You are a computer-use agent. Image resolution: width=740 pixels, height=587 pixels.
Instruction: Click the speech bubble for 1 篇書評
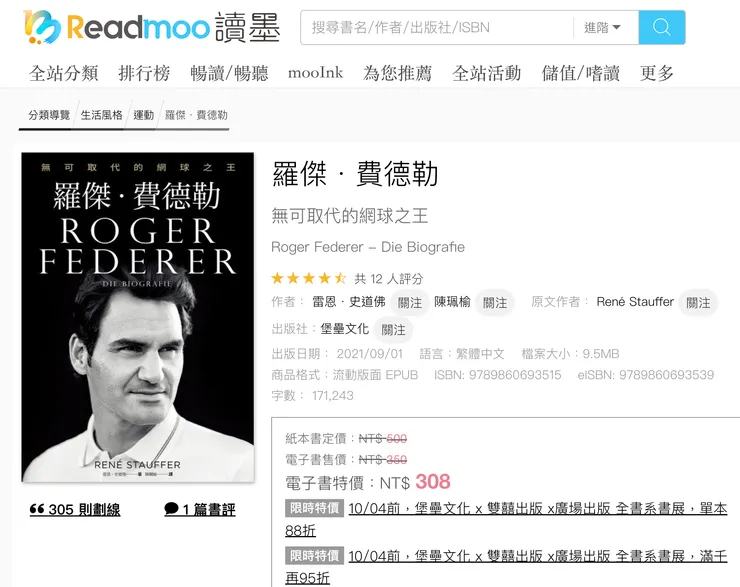[171, 509]
